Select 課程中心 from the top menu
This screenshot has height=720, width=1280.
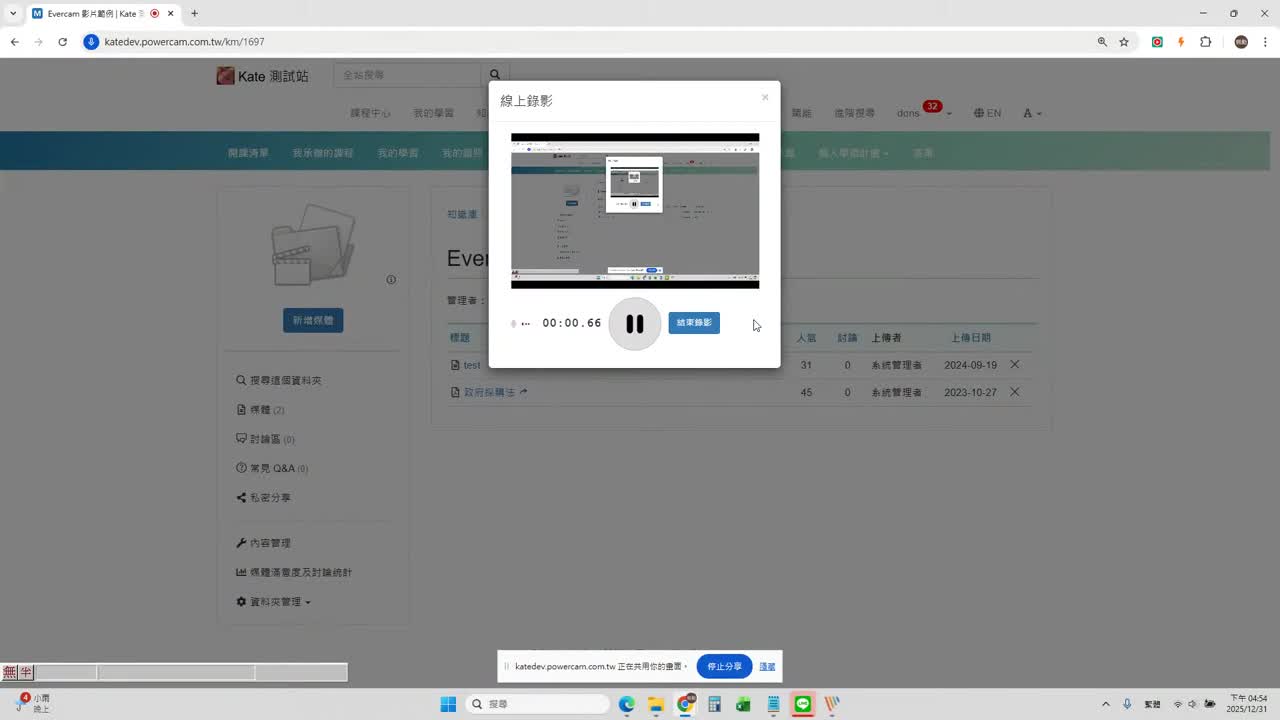pyautogui.click(x=370, y=113)
